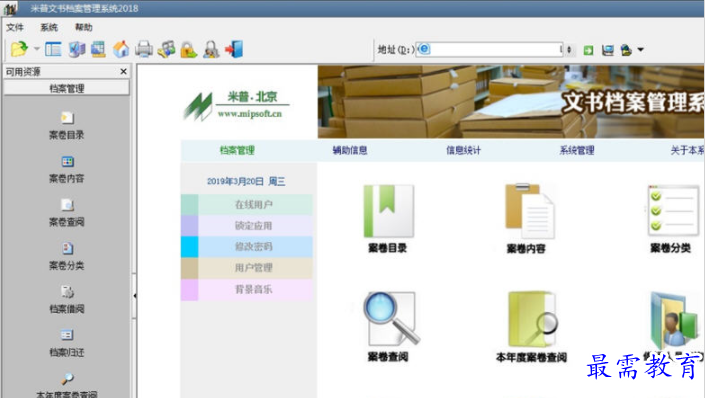Switch to the 关于本系统 tab

click(x=687, y=150)
